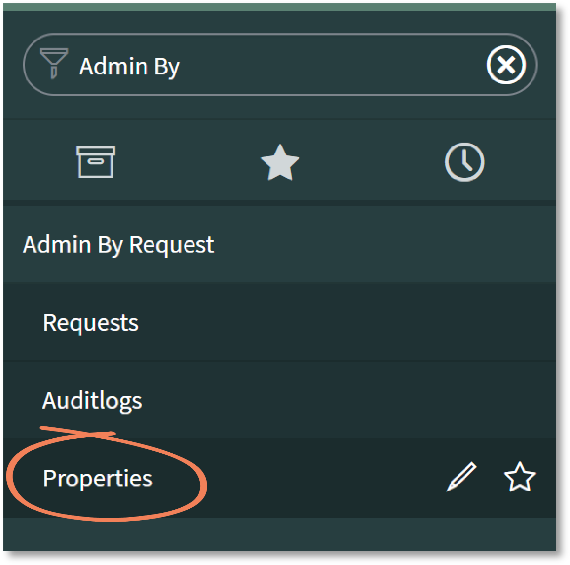Select the Requests row in navigator
The width and height of the screenshot is (570, 565).
coord(279,322)
